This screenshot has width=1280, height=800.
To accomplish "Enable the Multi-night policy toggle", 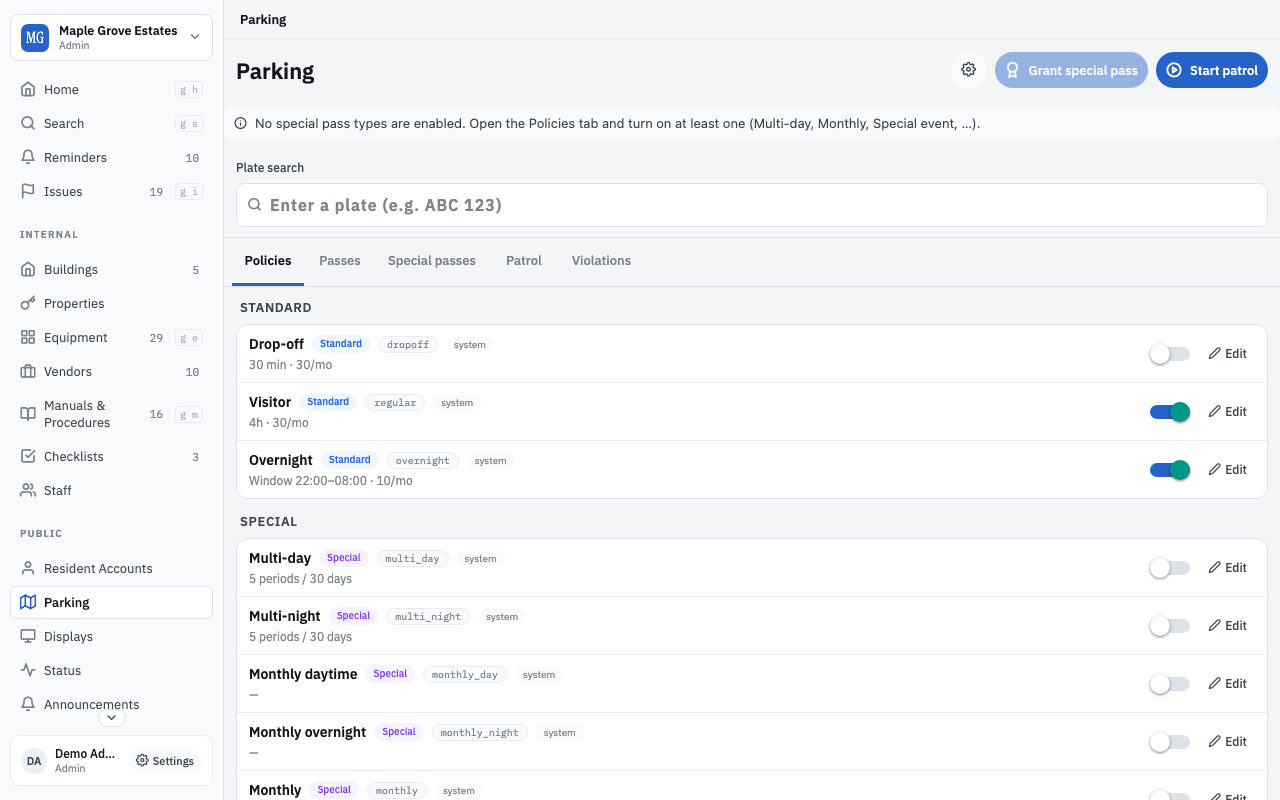I will (x=1170, y=626).
